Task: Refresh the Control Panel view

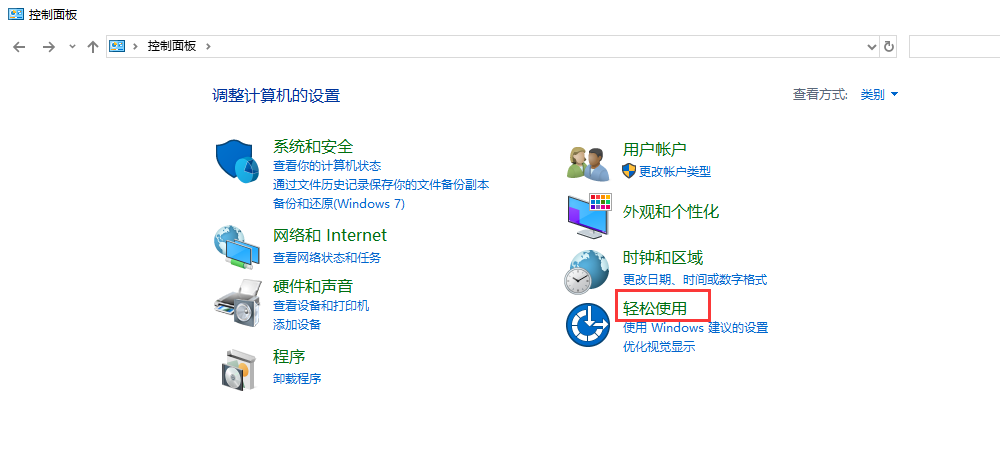Action: pos(888,47)
